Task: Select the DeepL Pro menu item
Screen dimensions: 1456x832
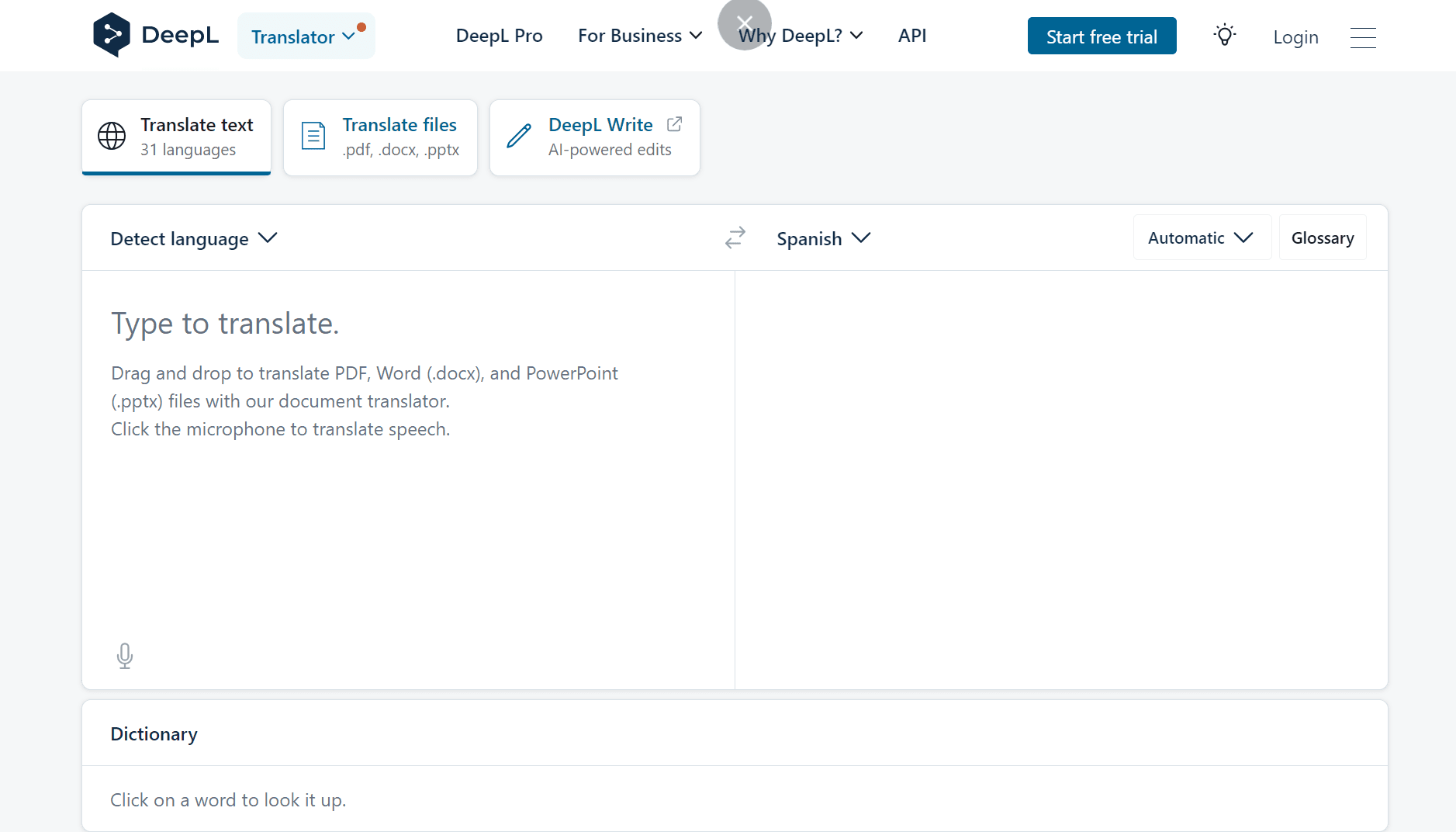Action: (499, 35)
